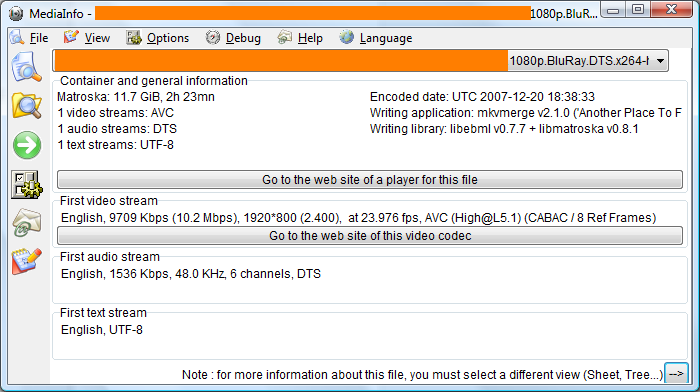This screenshot has width=700, height=392.
Task: Click '1 text streams: UTF-8' text
Action: 116,145
